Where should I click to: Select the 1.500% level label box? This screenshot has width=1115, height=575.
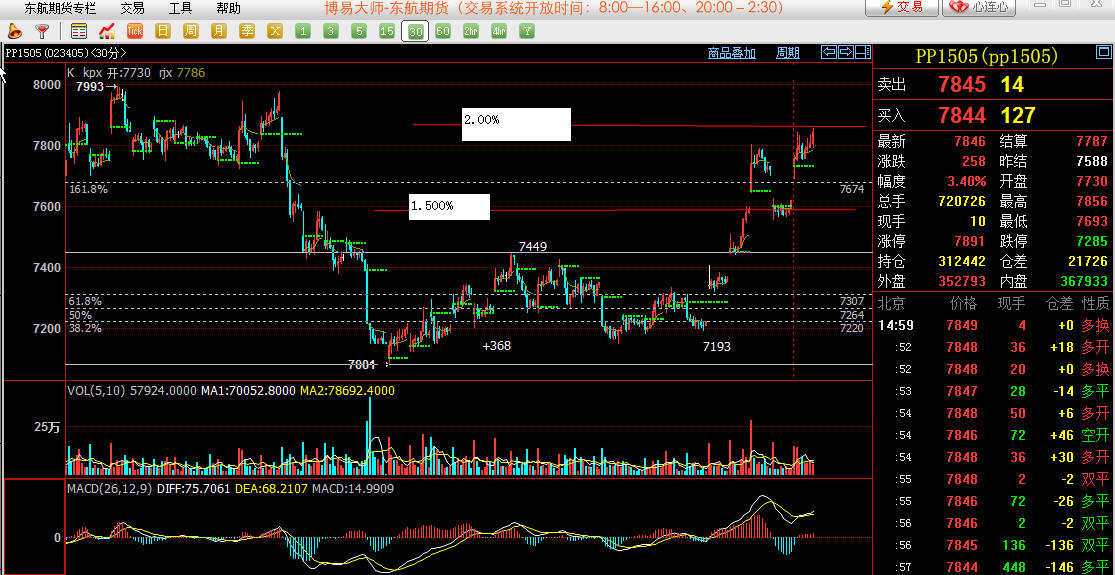pyautogui.click(x=449, y=206)
